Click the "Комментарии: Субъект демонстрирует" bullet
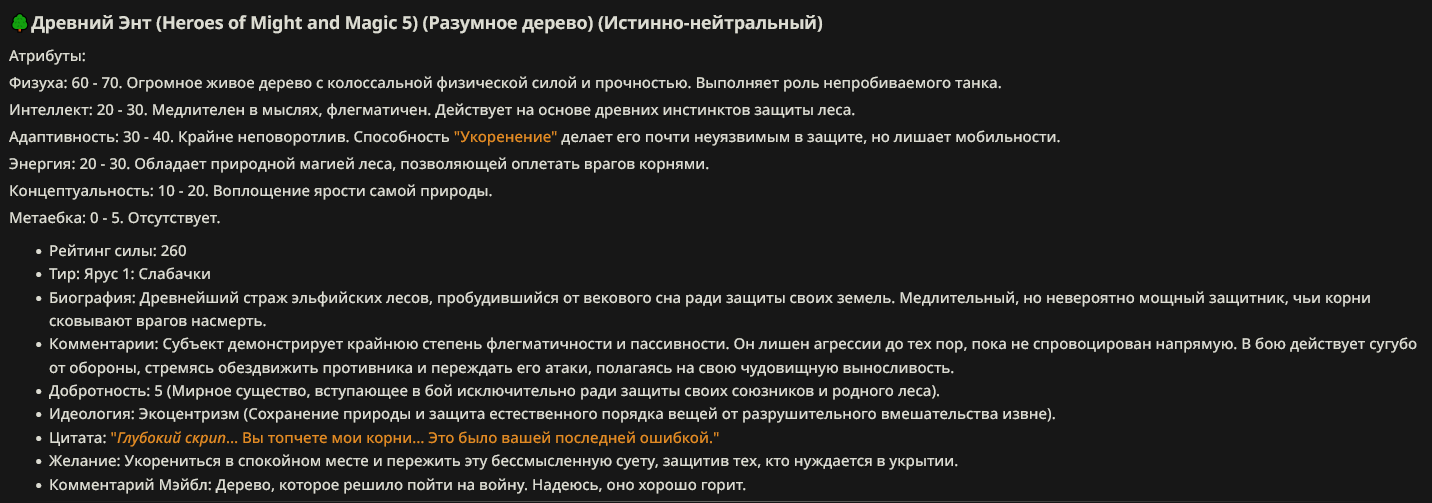The width and height of the screenshot is (1432, 503). (733, 356)
